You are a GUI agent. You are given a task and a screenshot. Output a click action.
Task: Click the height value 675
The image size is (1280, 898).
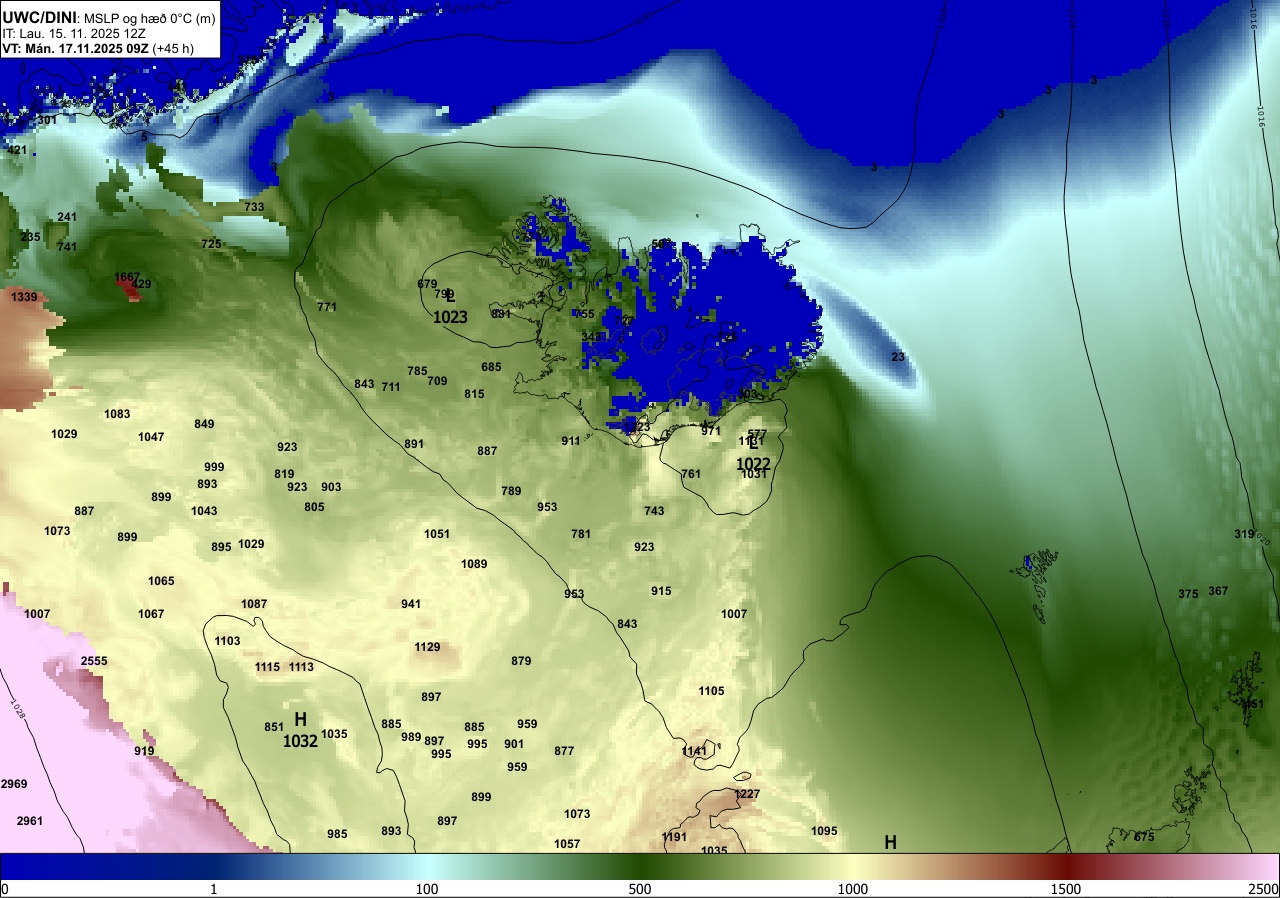pyautogui.click(x=1144, y=837)
